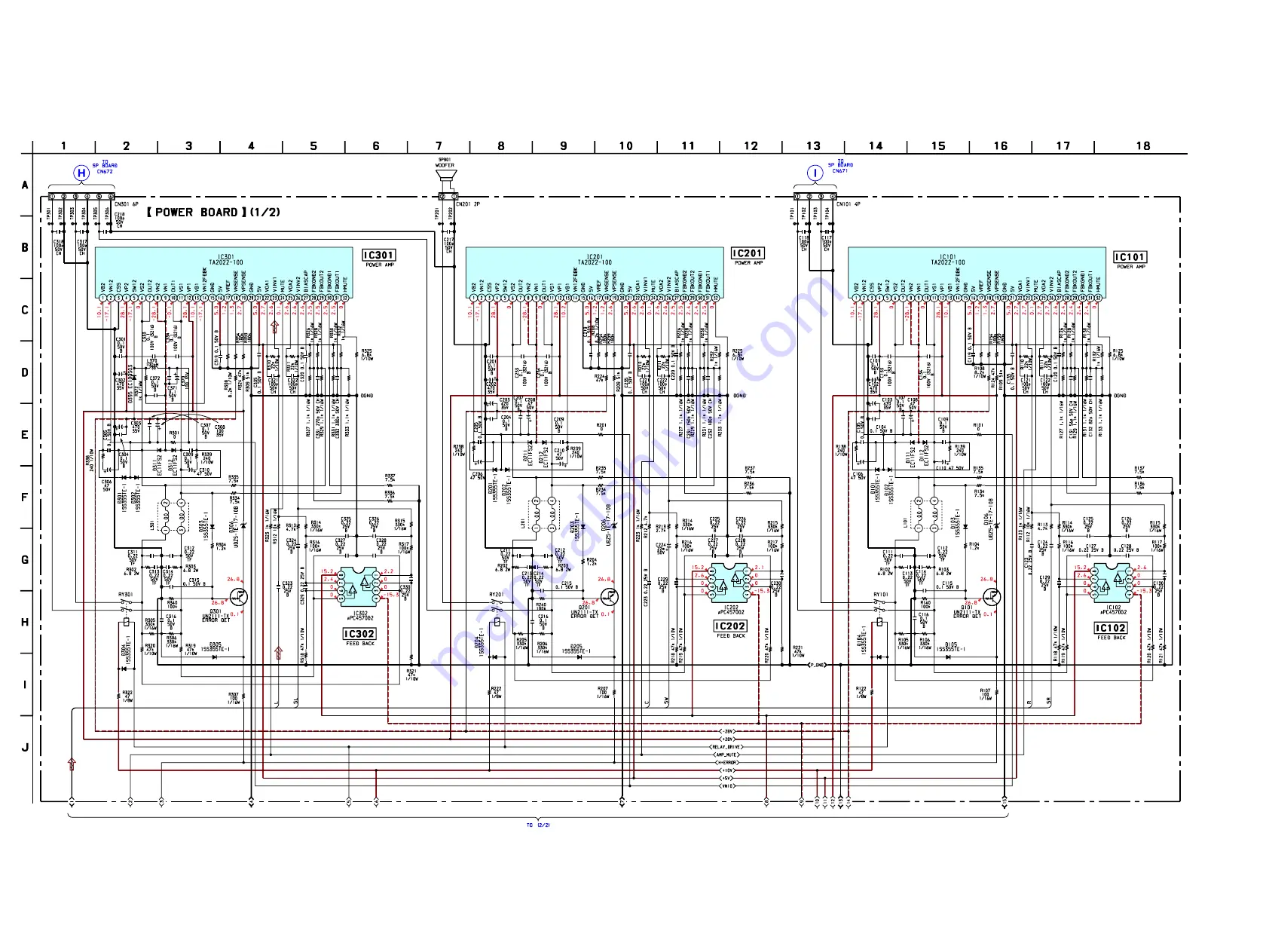Select the L101 inductor coil symbol
Image resolution: width=1266 pixels, height=952 pixels.
926,515
